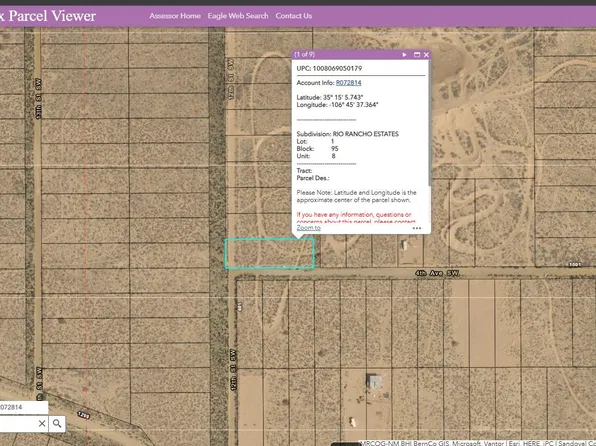
Task: Open the Assessor Home menu link
Action: [x=175, y=16]
